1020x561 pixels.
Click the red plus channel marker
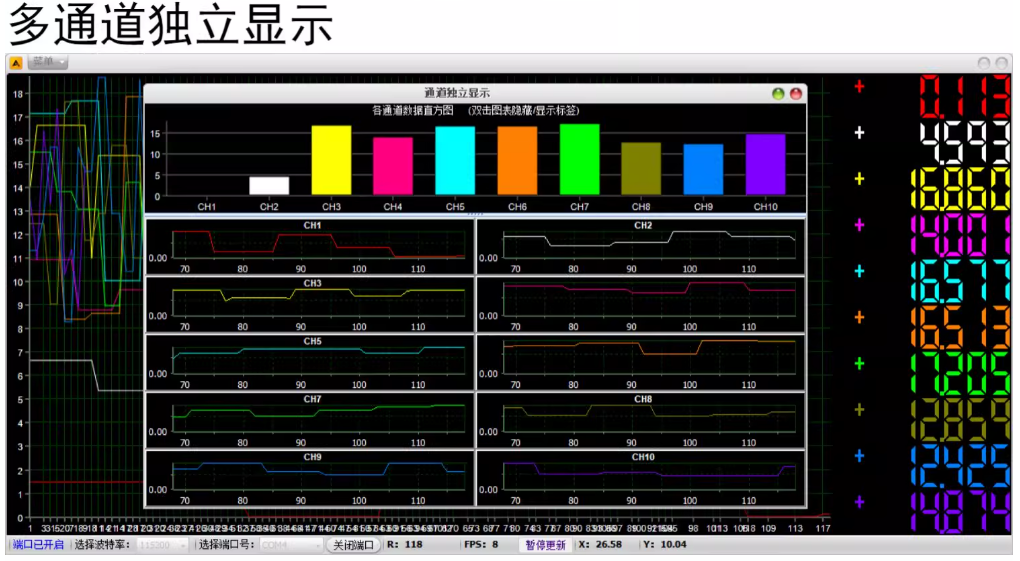tap(859, 87)
